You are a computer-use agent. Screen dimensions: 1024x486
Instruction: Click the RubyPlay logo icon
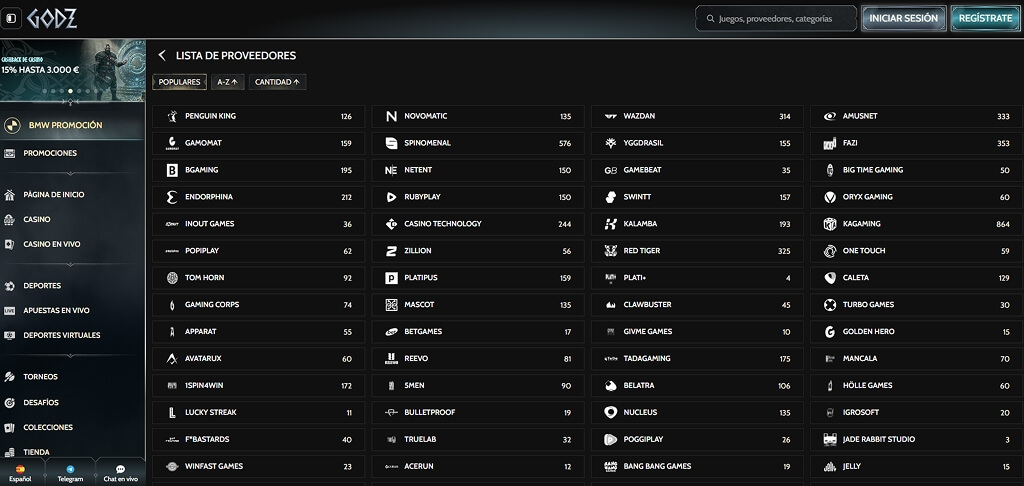391,197
